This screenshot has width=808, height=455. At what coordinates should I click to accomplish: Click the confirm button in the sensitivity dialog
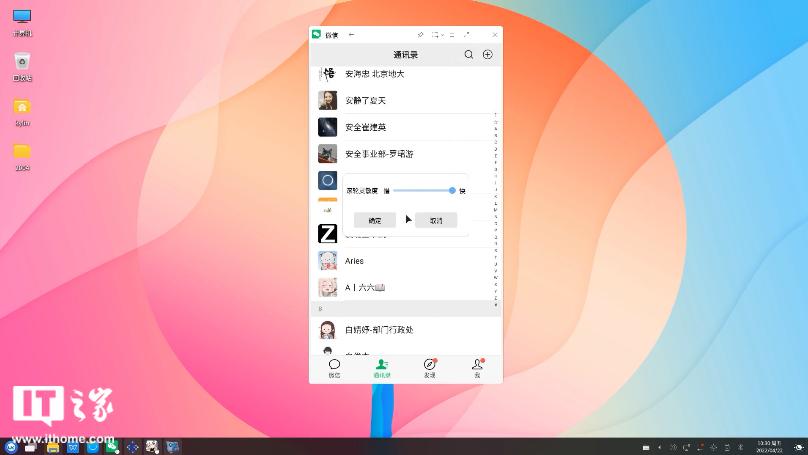coord(375,220)
